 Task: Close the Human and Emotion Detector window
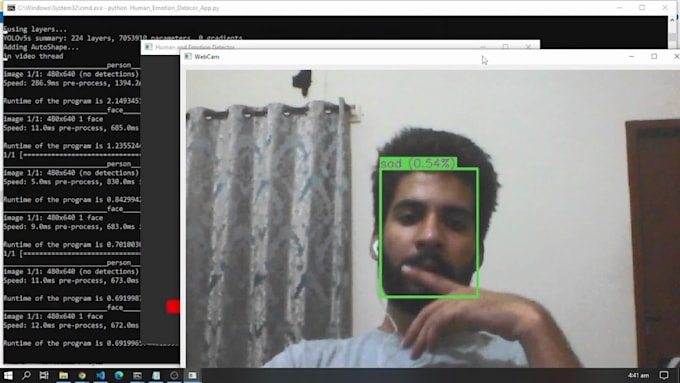(x=528, y=46)
